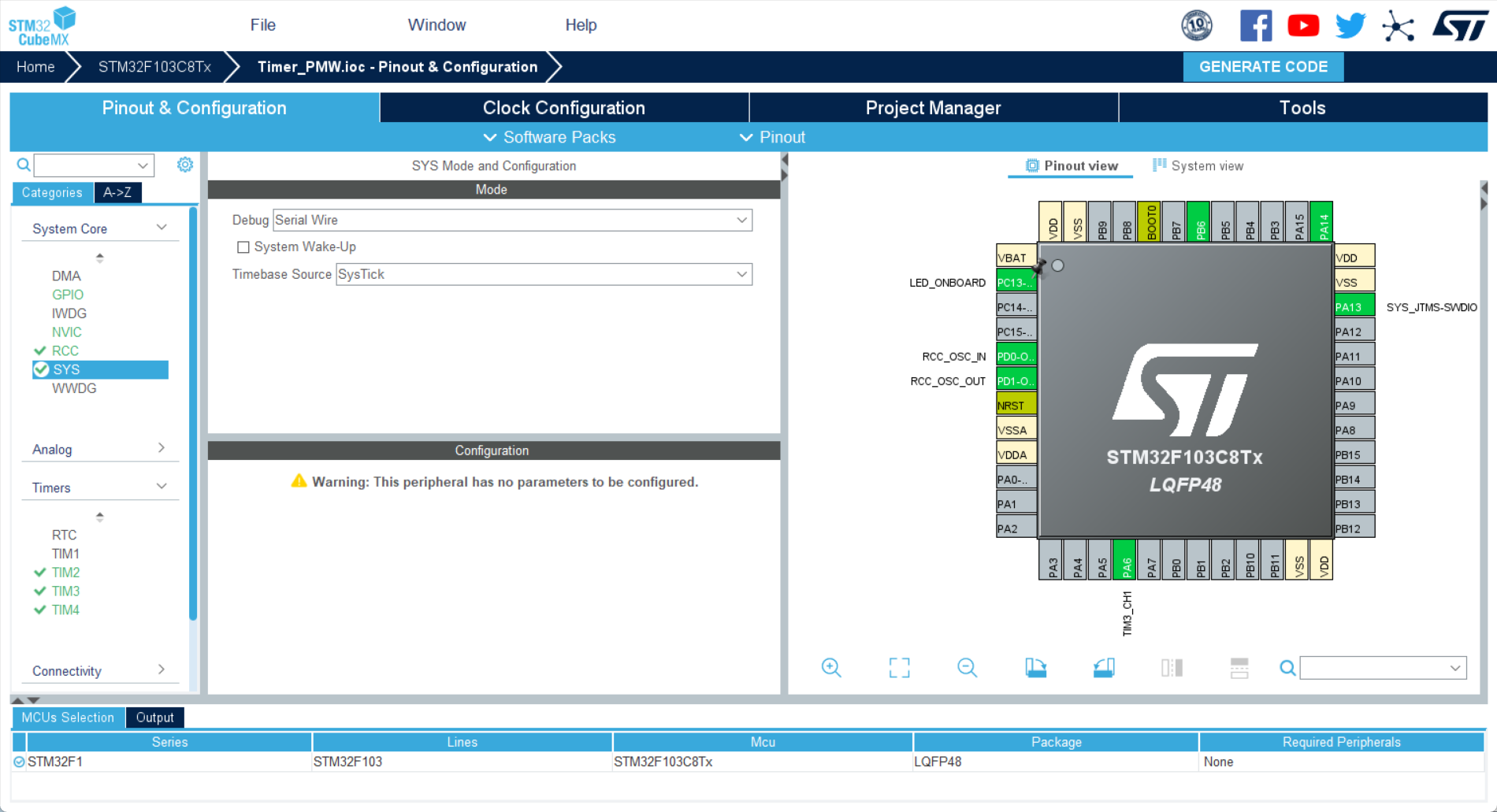Open the Twitter link icon

point(1350,25)
